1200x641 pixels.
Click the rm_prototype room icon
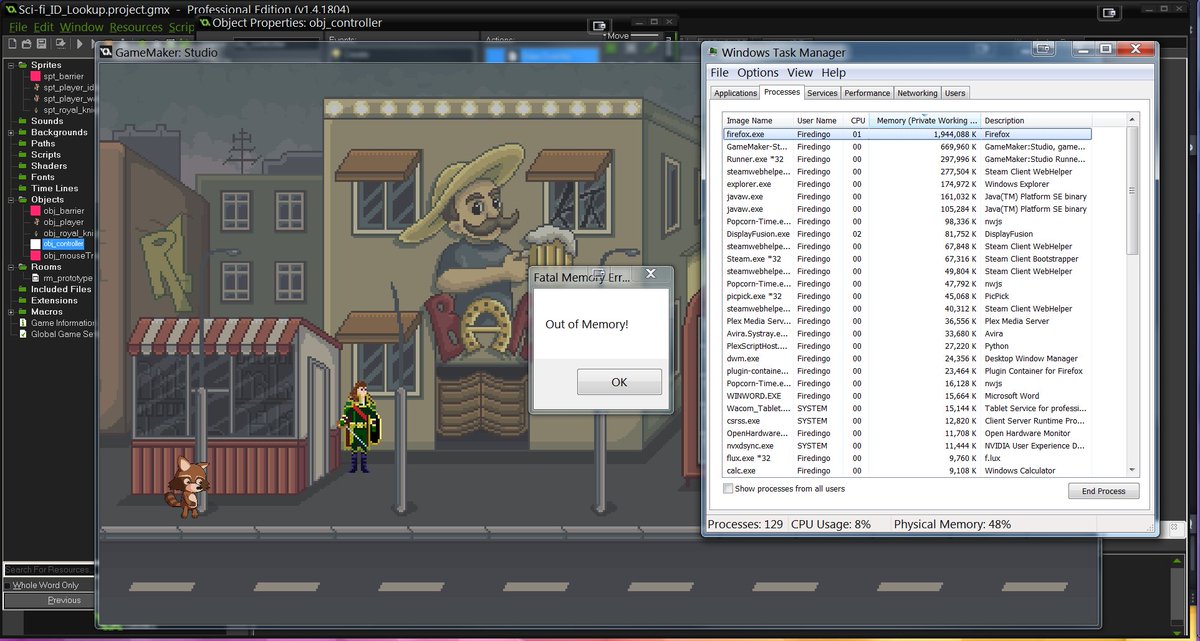pyautogui.click(x=35, y=278)
